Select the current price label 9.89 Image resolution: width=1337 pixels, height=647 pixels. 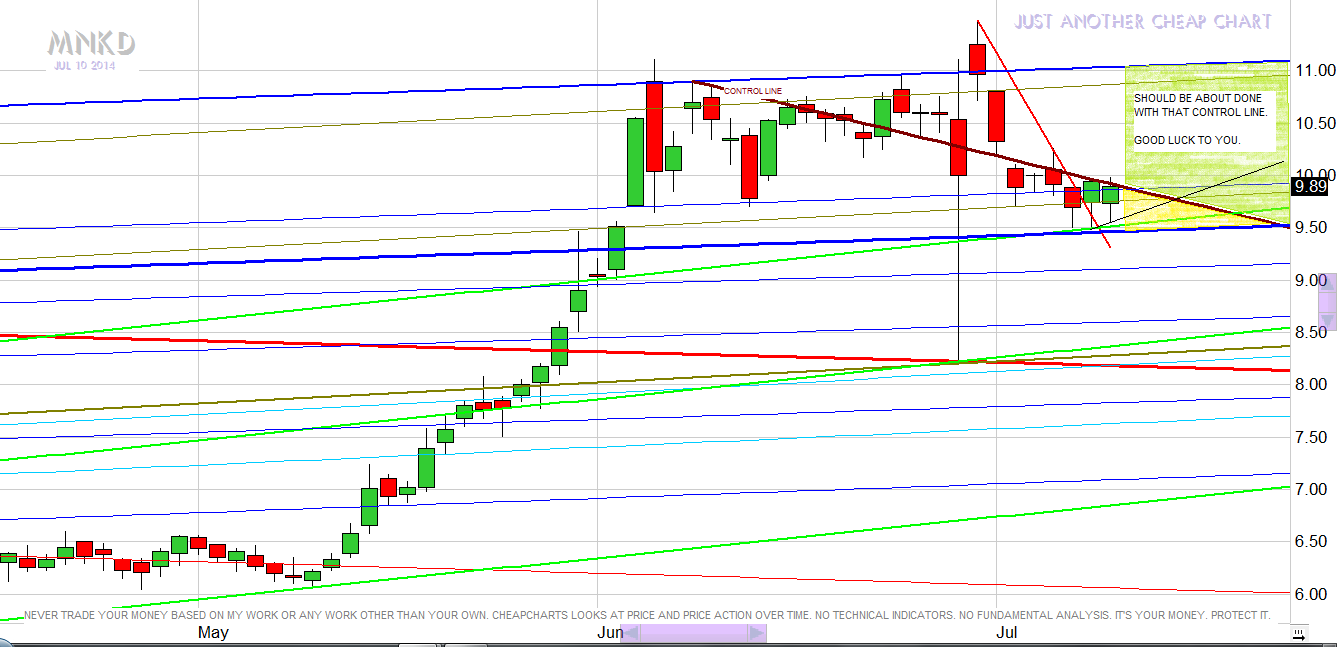click(x=1310, y=185)
